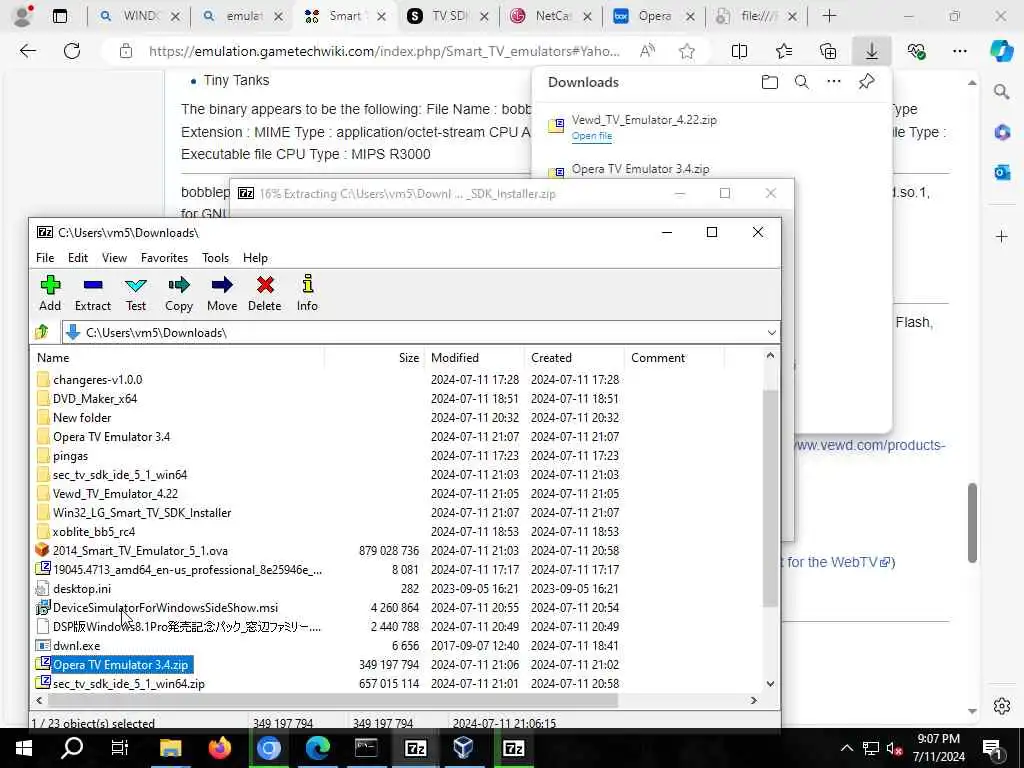1024x768 pixels.
Task: Select 2014_Smart_TV_Emulator_5_1.ova file
Action: 140,550
